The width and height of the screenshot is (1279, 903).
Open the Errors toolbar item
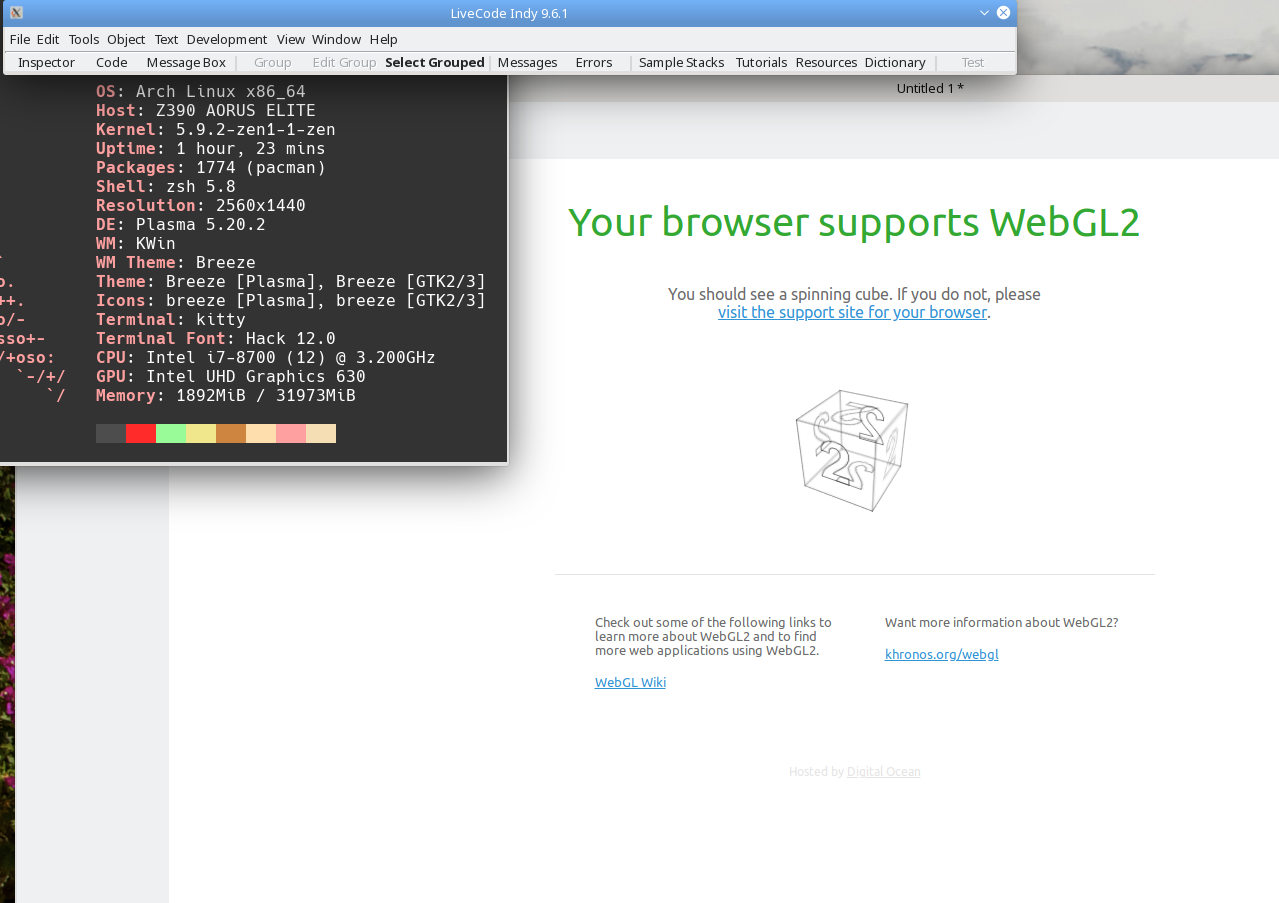tap(594, 62)
